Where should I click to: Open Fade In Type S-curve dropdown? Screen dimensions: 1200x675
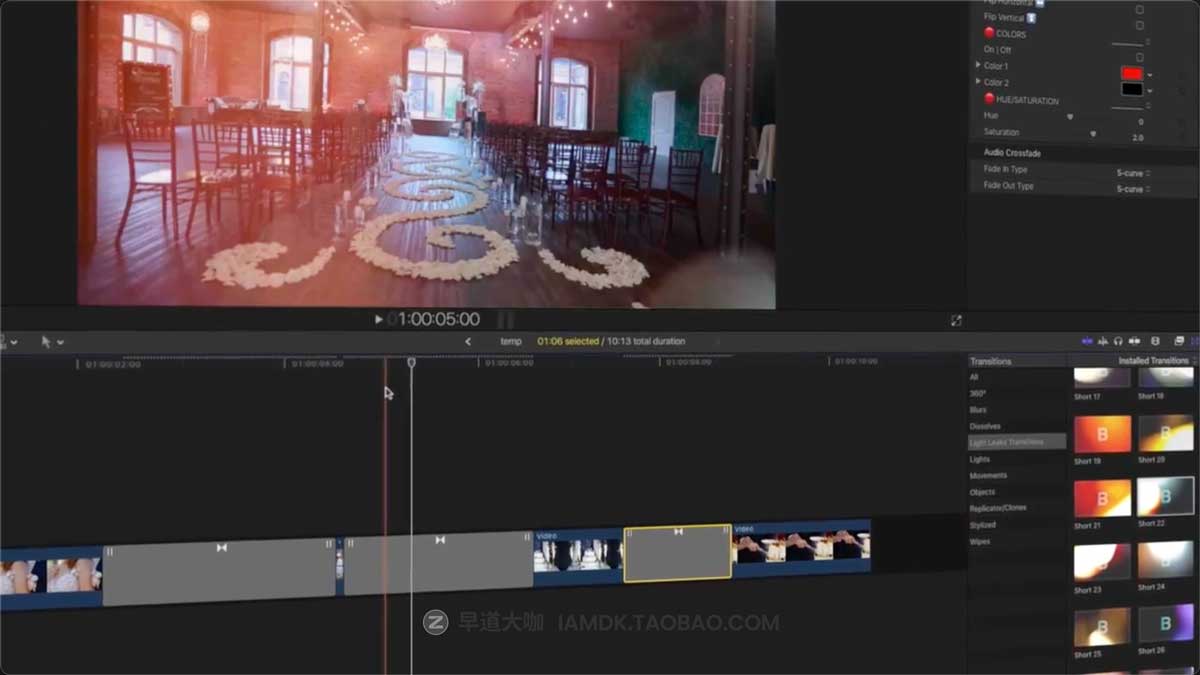[1133, 173]
